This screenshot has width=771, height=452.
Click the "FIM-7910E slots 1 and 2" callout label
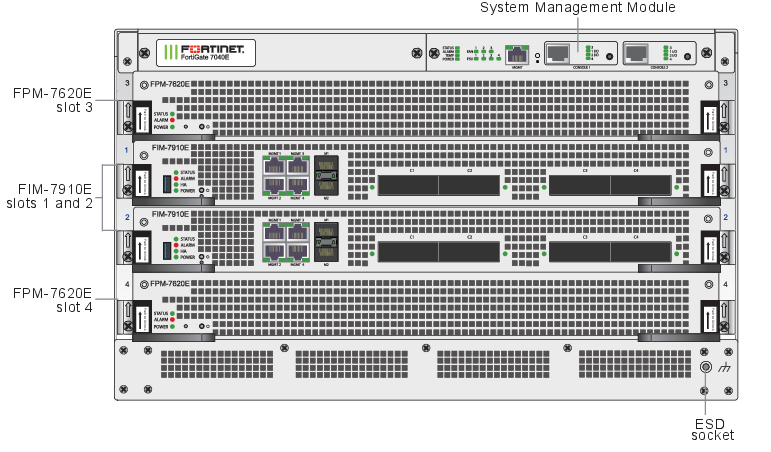click(x=49, y=196)
